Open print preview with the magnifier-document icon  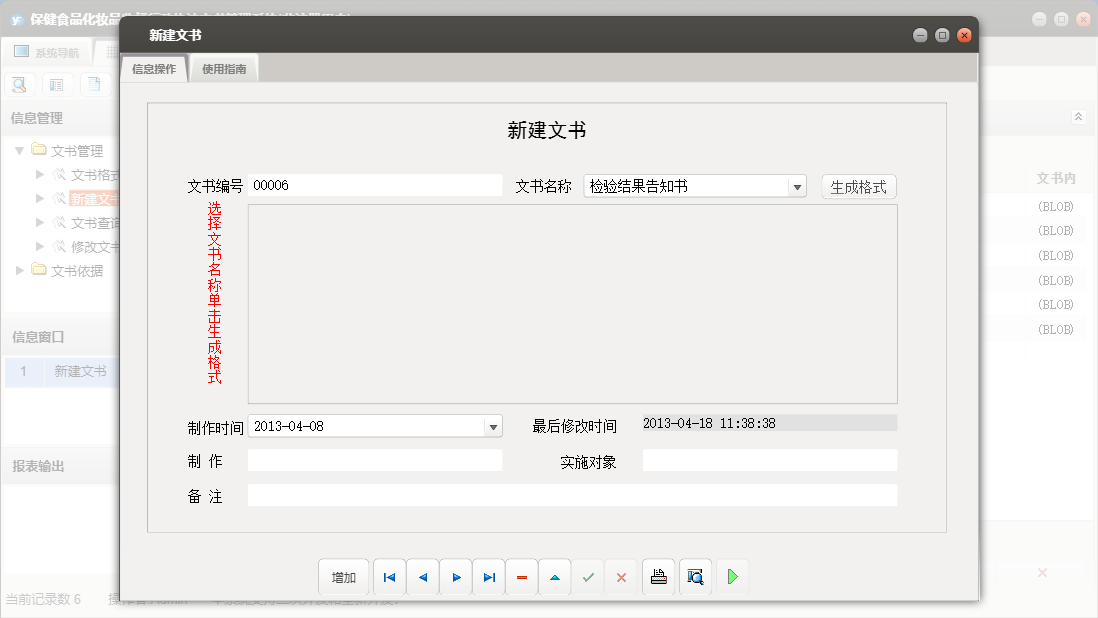[695, 576]
